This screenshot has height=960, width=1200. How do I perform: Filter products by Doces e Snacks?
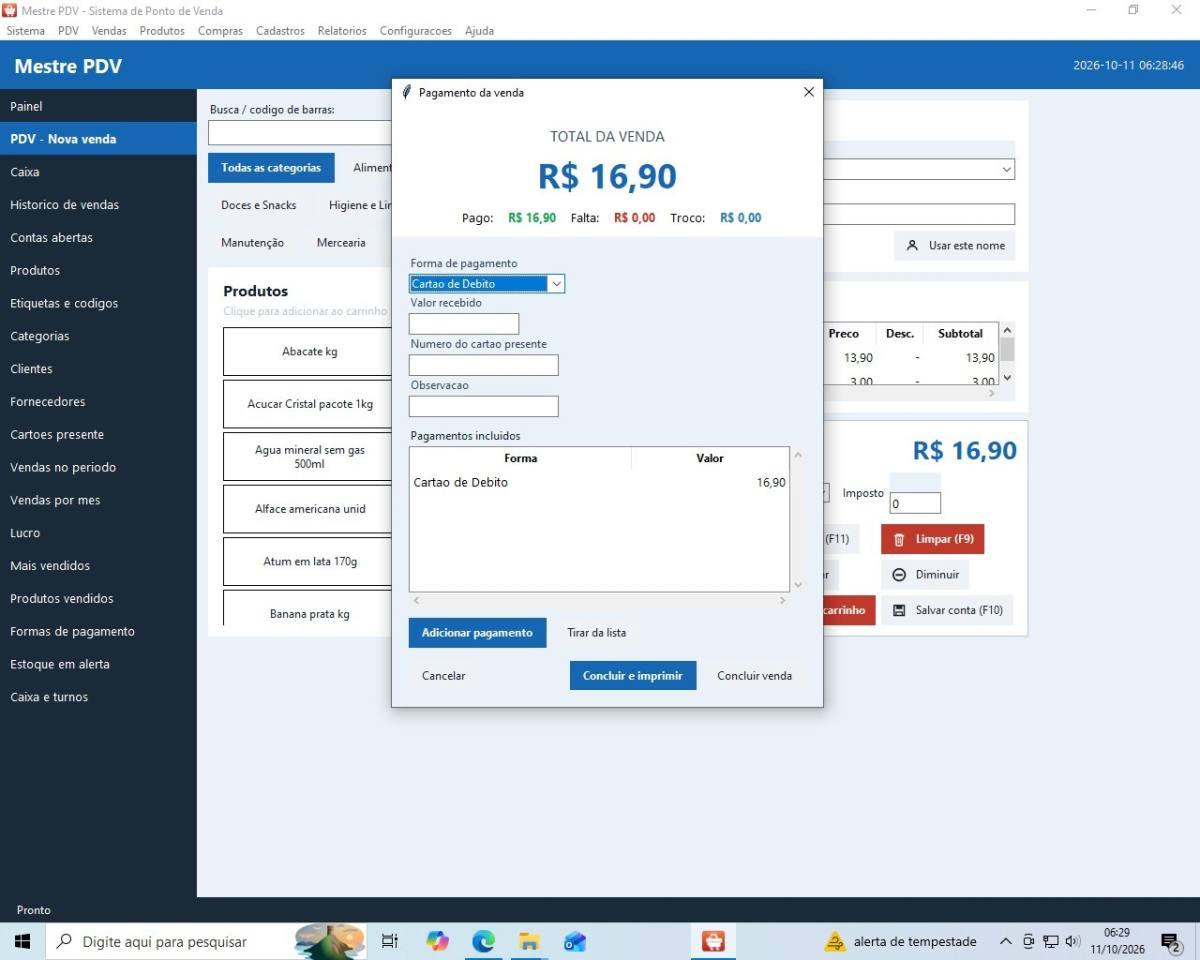(259, 205)
